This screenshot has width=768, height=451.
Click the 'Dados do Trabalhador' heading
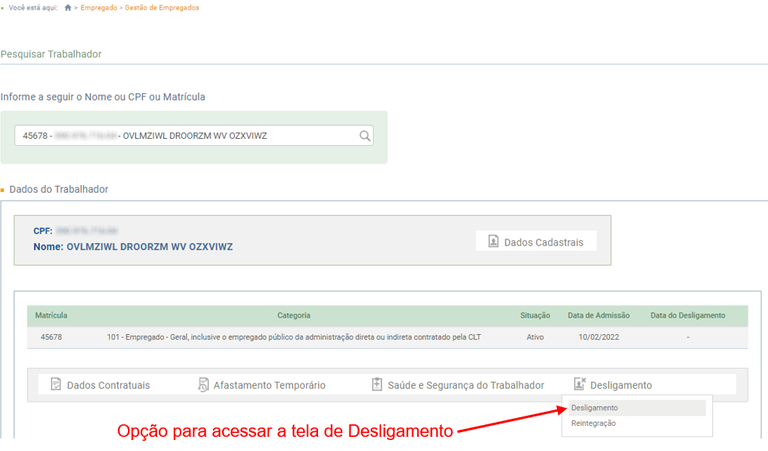[59, 190]
